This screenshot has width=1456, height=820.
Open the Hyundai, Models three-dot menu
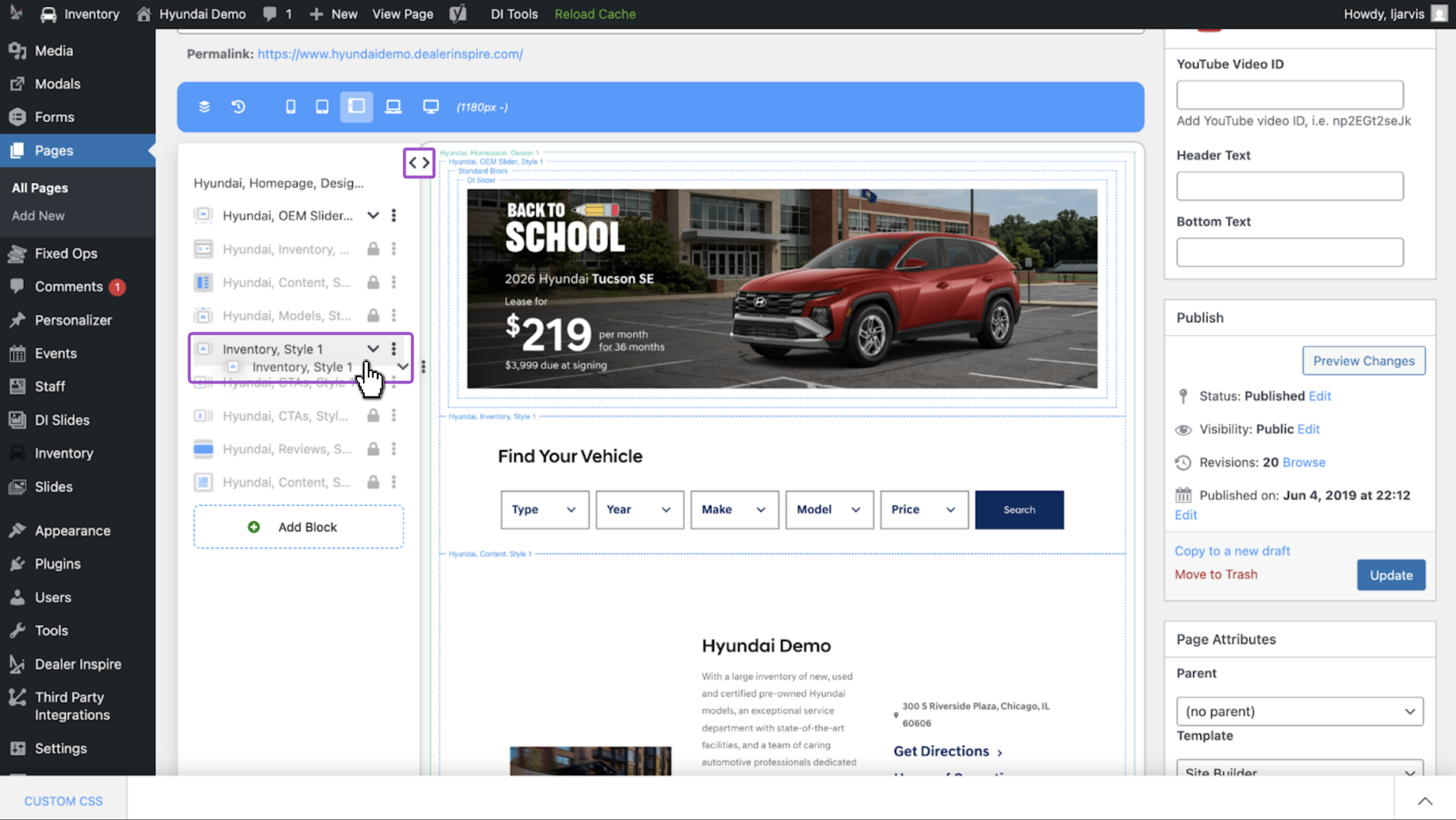coord(394,315)
